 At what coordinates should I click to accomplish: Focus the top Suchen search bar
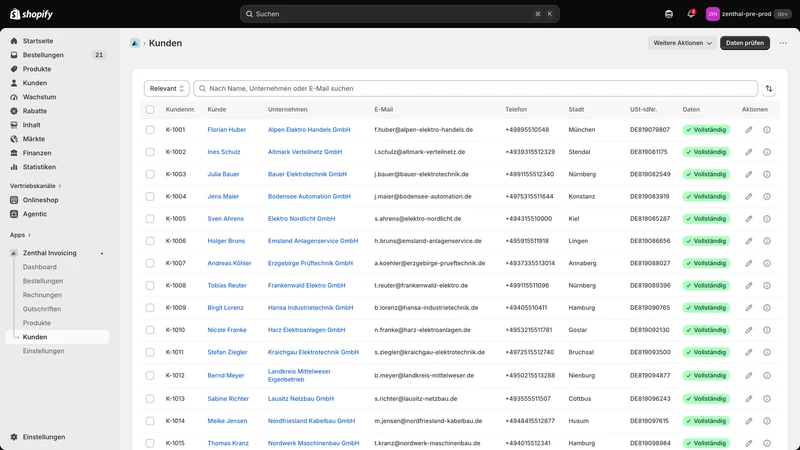pos(399,14)
